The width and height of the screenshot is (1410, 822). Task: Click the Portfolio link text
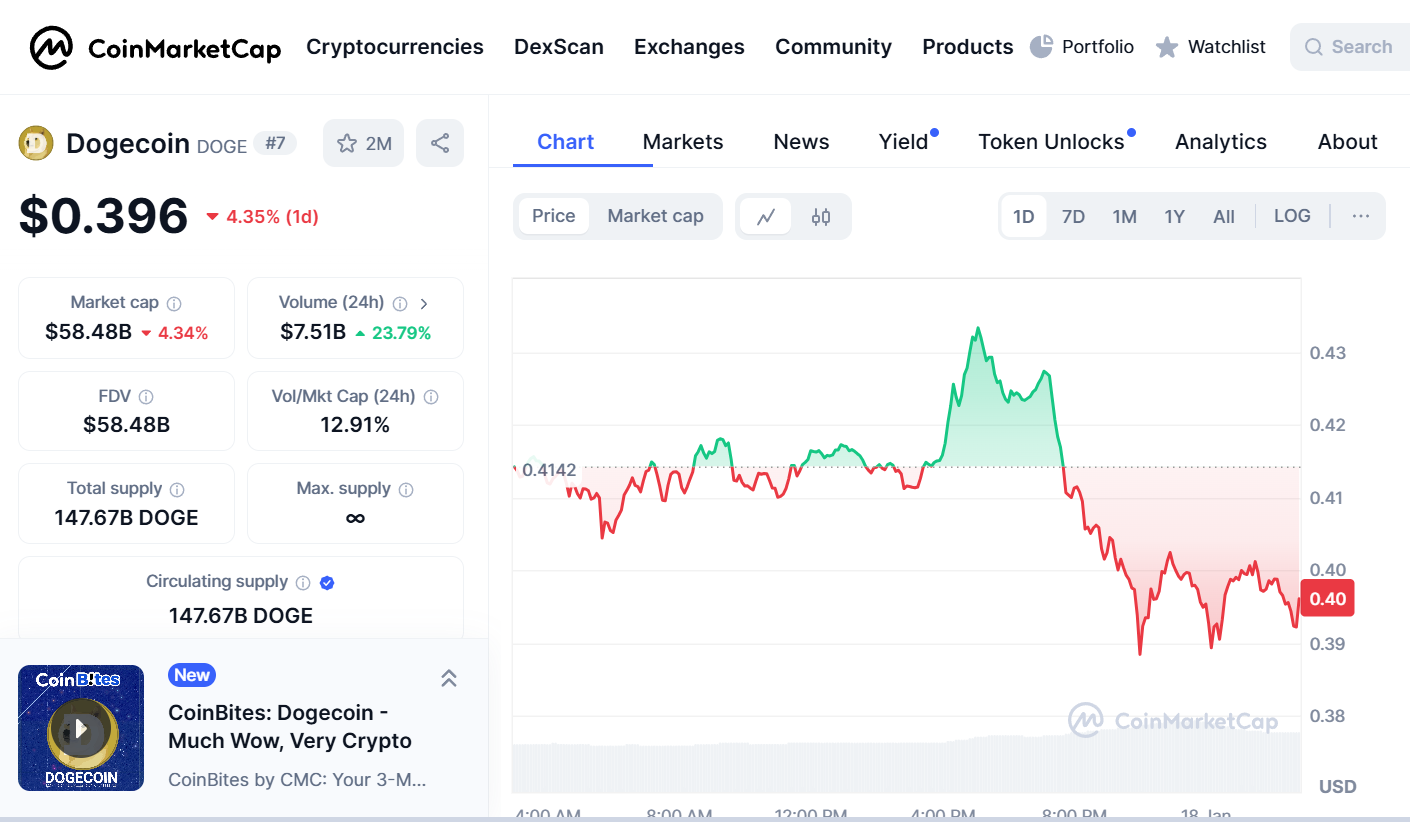(1098, 47)
